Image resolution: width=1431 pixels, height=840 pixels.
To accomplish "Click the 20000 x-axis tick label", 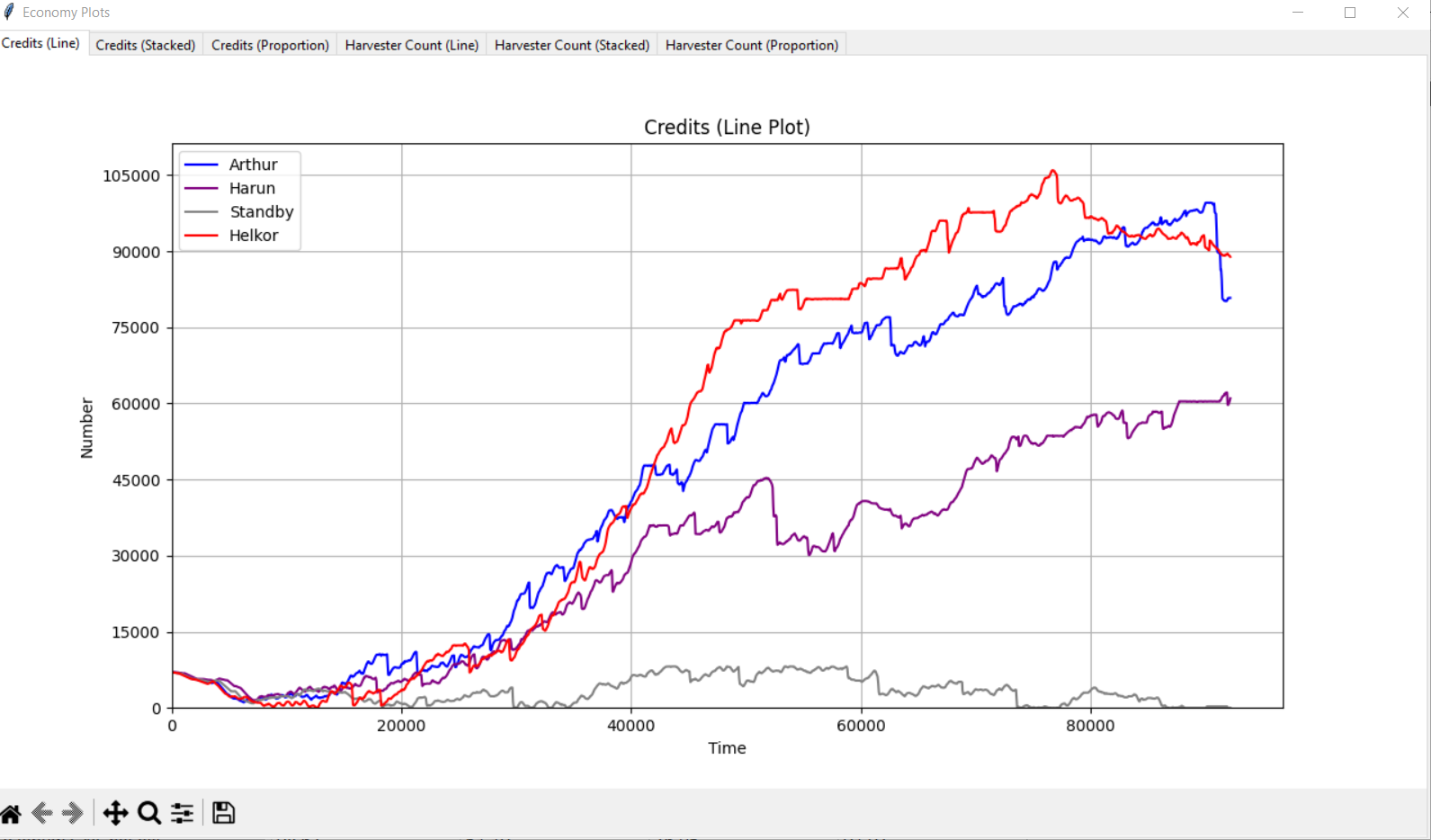I will (401, 726).
